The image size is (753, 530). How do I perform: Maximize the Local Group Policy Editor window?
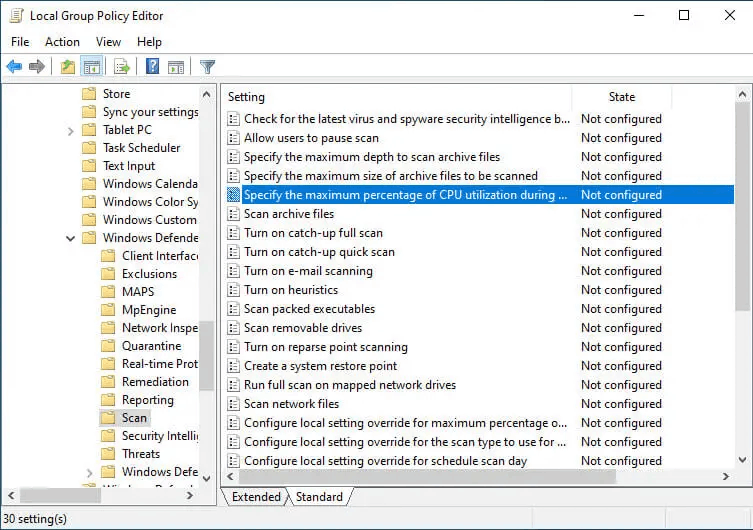684,15
